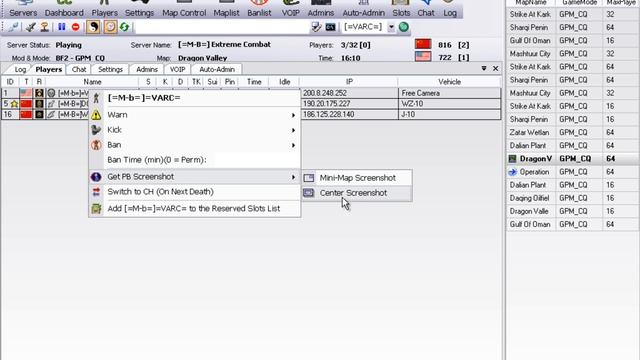
Task: Switch to the VOIP tab
Action: [177, 69]
